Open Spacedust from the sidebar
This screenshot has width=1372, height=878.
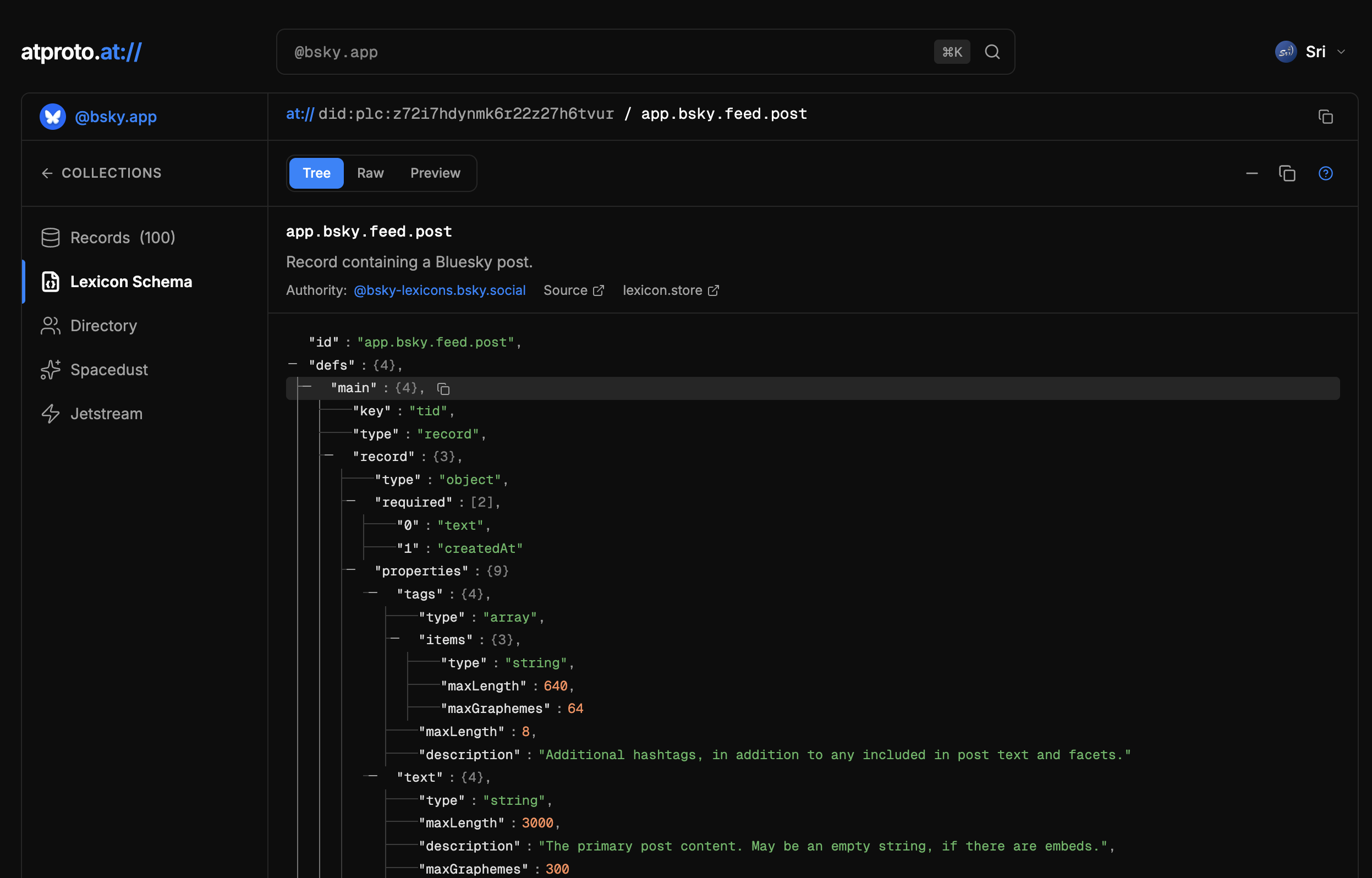pos(108,370)
